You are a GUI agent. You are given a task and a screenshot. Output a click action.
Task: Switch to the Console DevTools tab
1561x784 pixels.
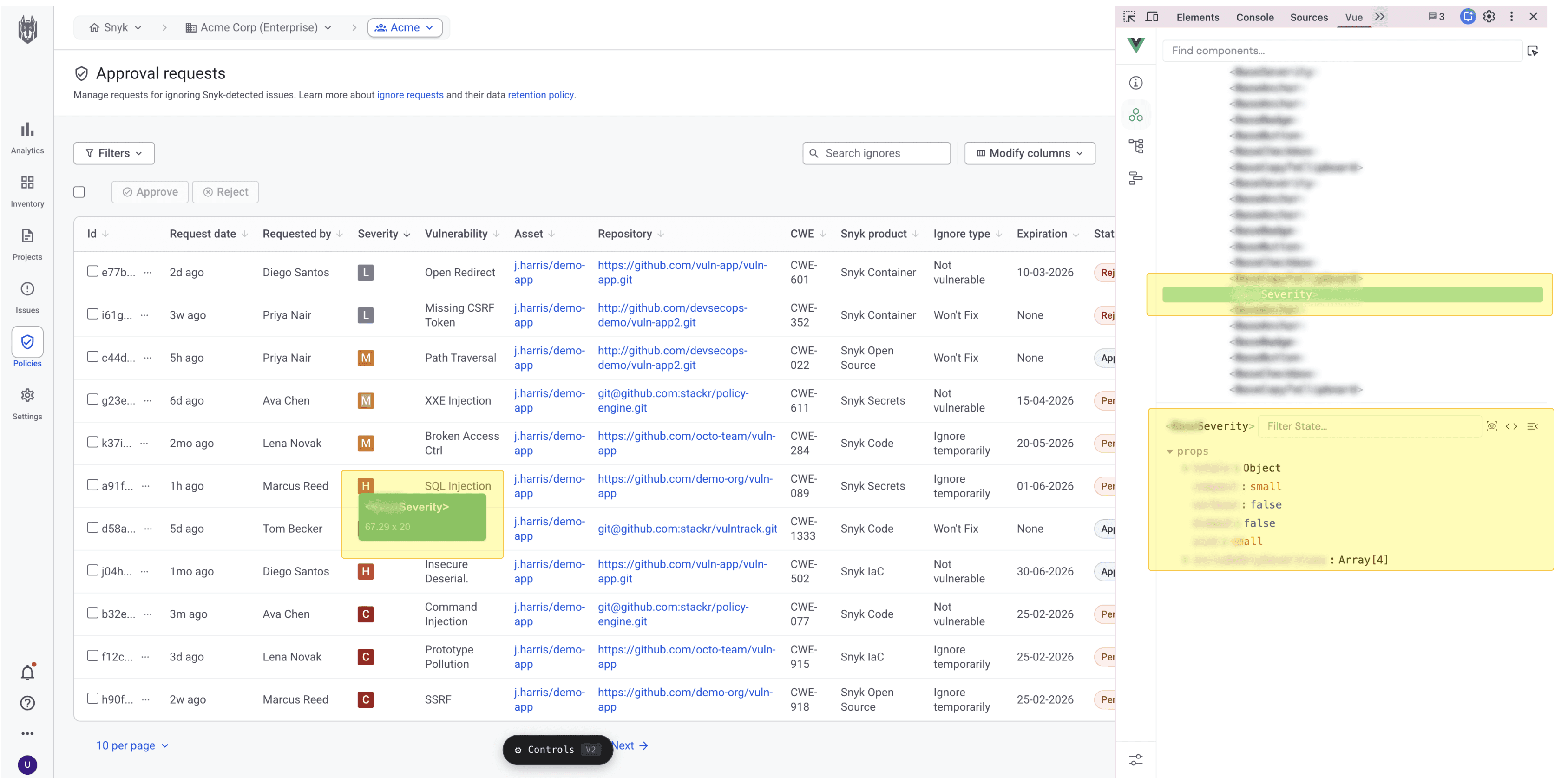click(1254, 18)
